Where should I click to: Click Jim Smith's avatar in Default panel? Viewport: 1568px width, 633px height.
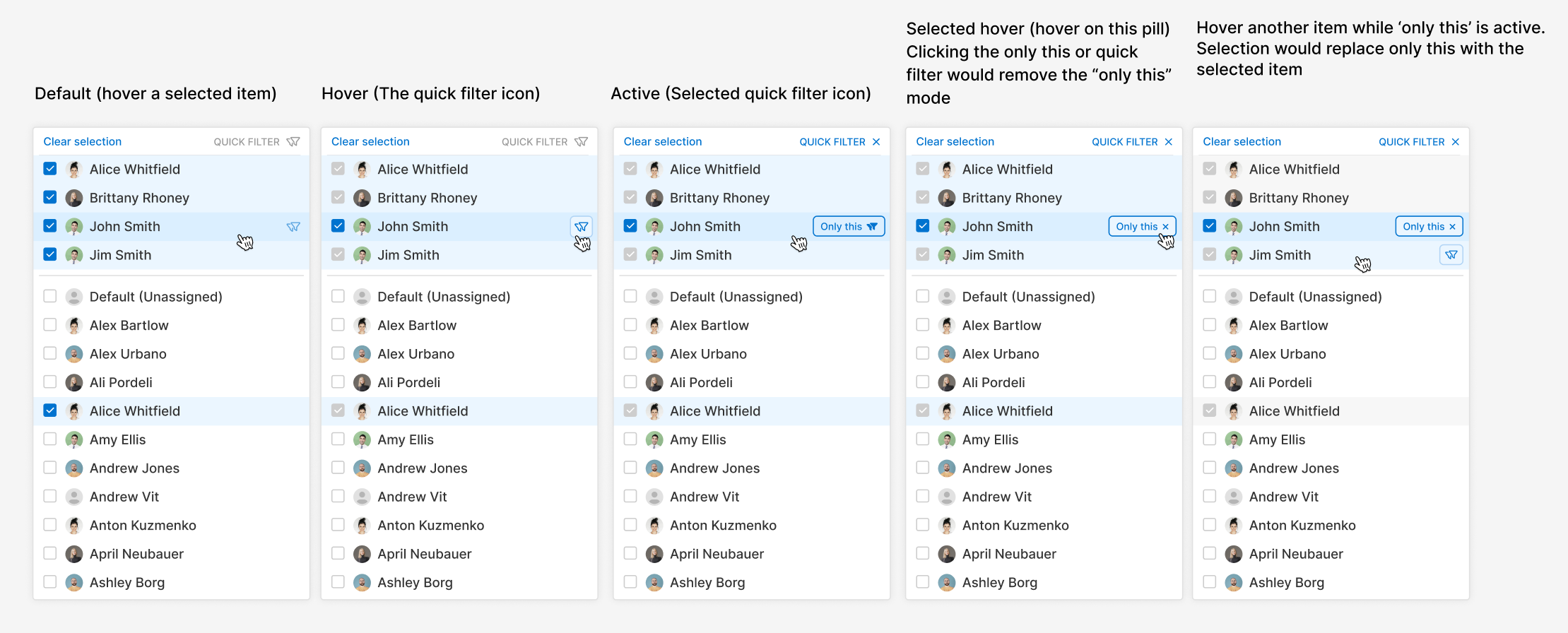(x=74, y=255)
